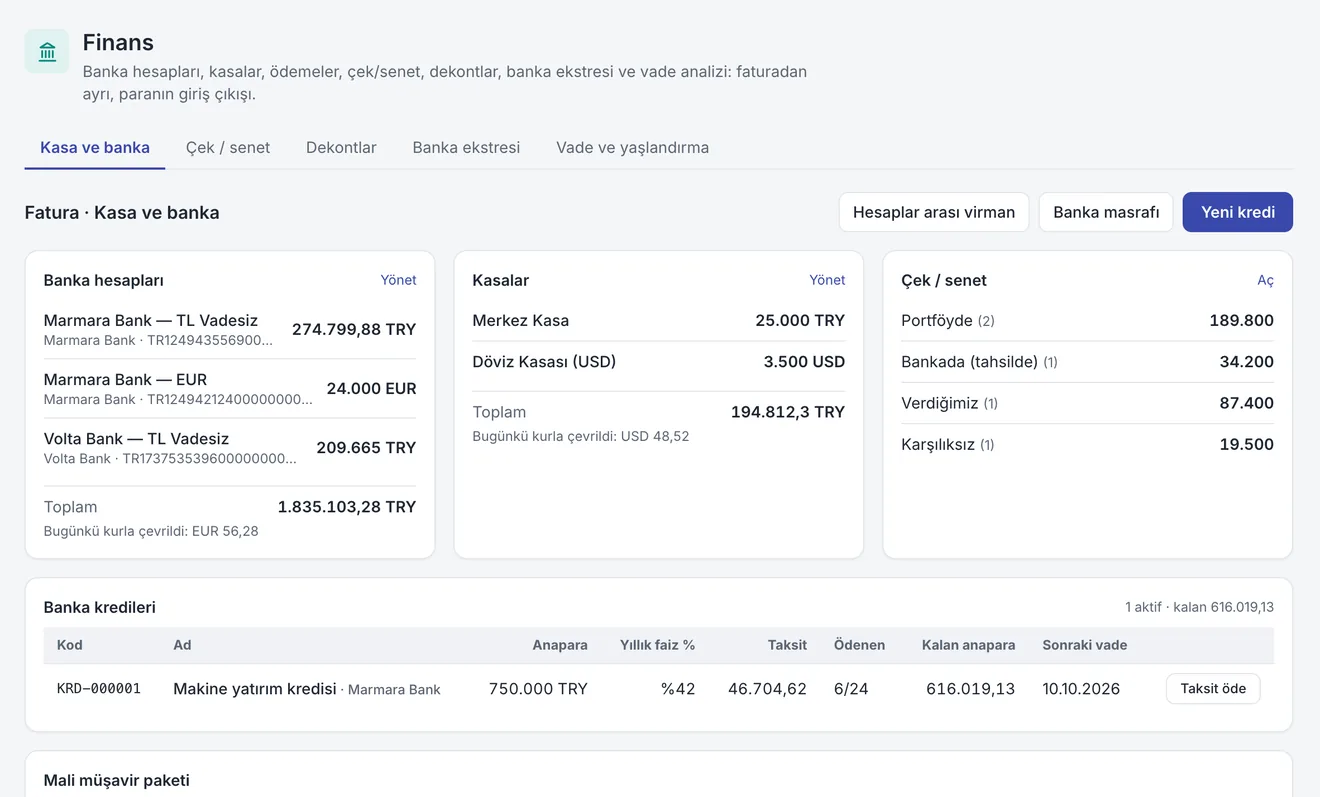Click Yönet link in Kasalar card
Image resolution: width=1320 pixels, height=797 pixels.
pos(827,280)
